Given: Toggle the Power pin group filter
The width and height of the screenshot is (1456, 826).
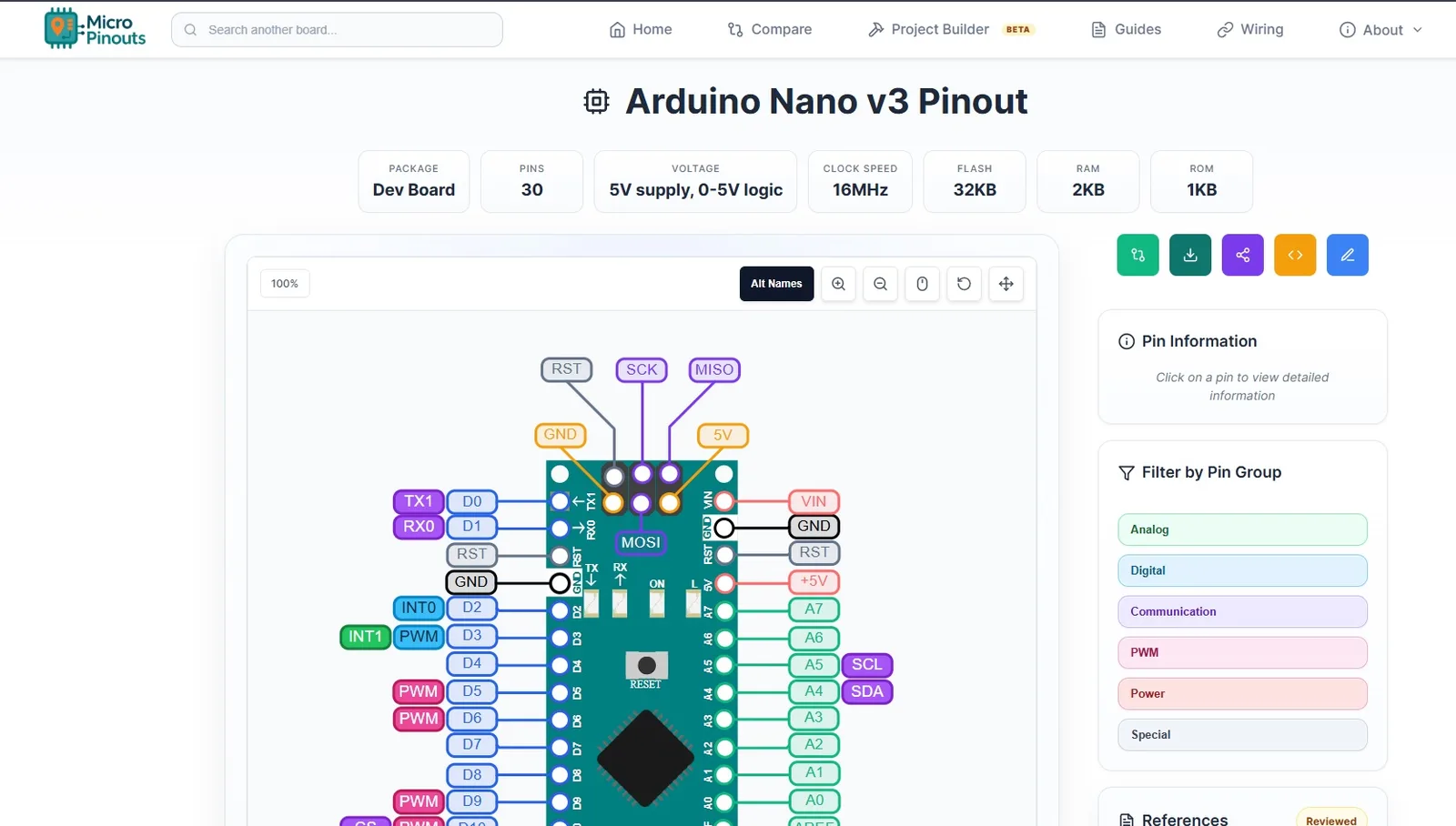Looking at the screenshot, I should click(1242, 693).
